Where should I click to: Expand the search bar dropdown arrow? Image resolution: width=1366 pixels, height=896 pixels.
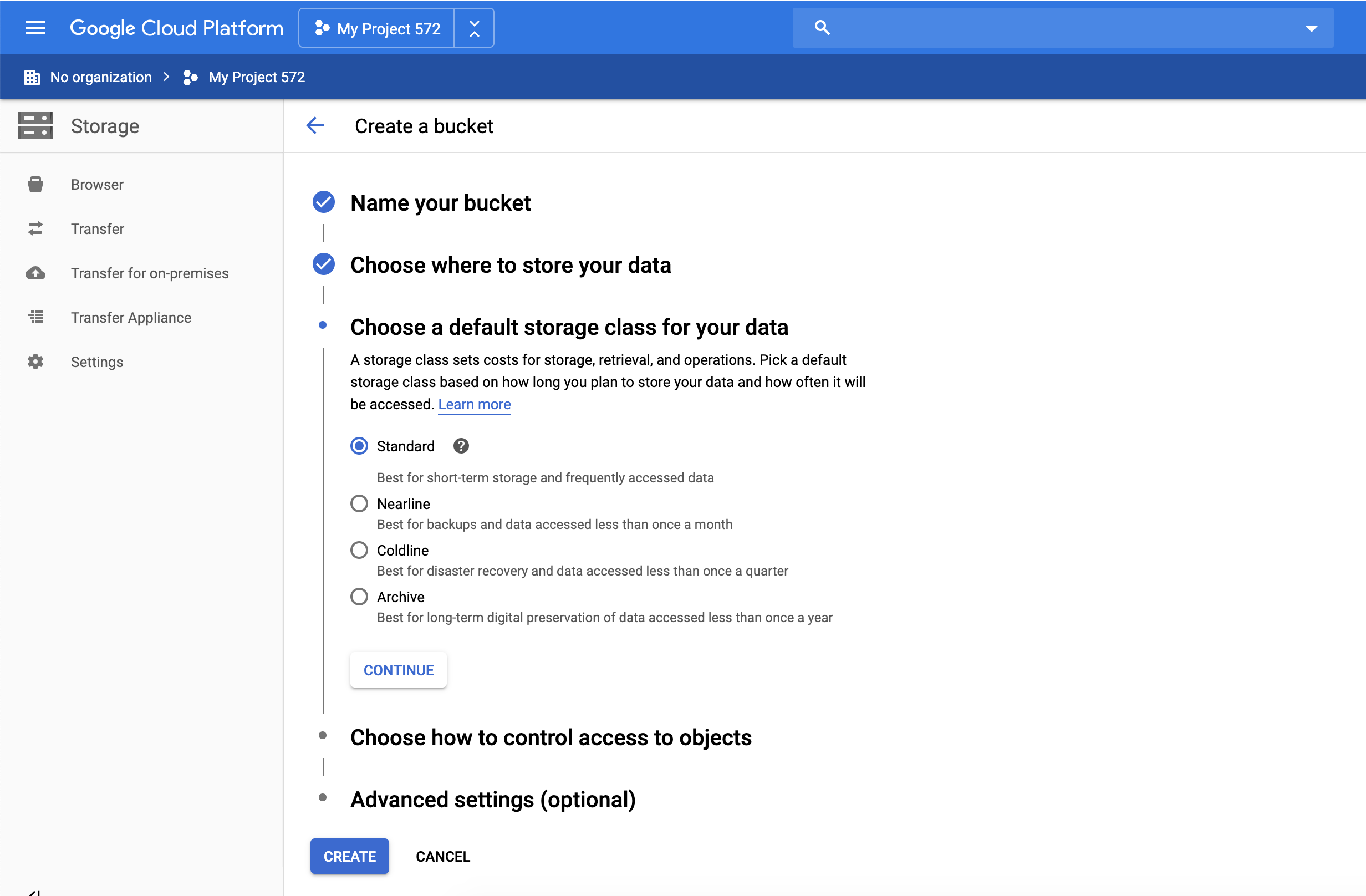point(1311,28)
